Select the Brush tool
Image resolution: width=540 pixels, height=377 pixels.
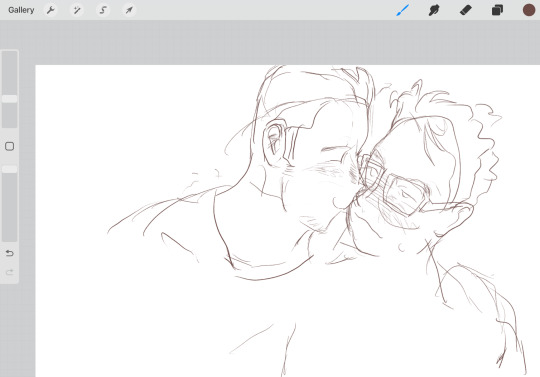(402, 10)
